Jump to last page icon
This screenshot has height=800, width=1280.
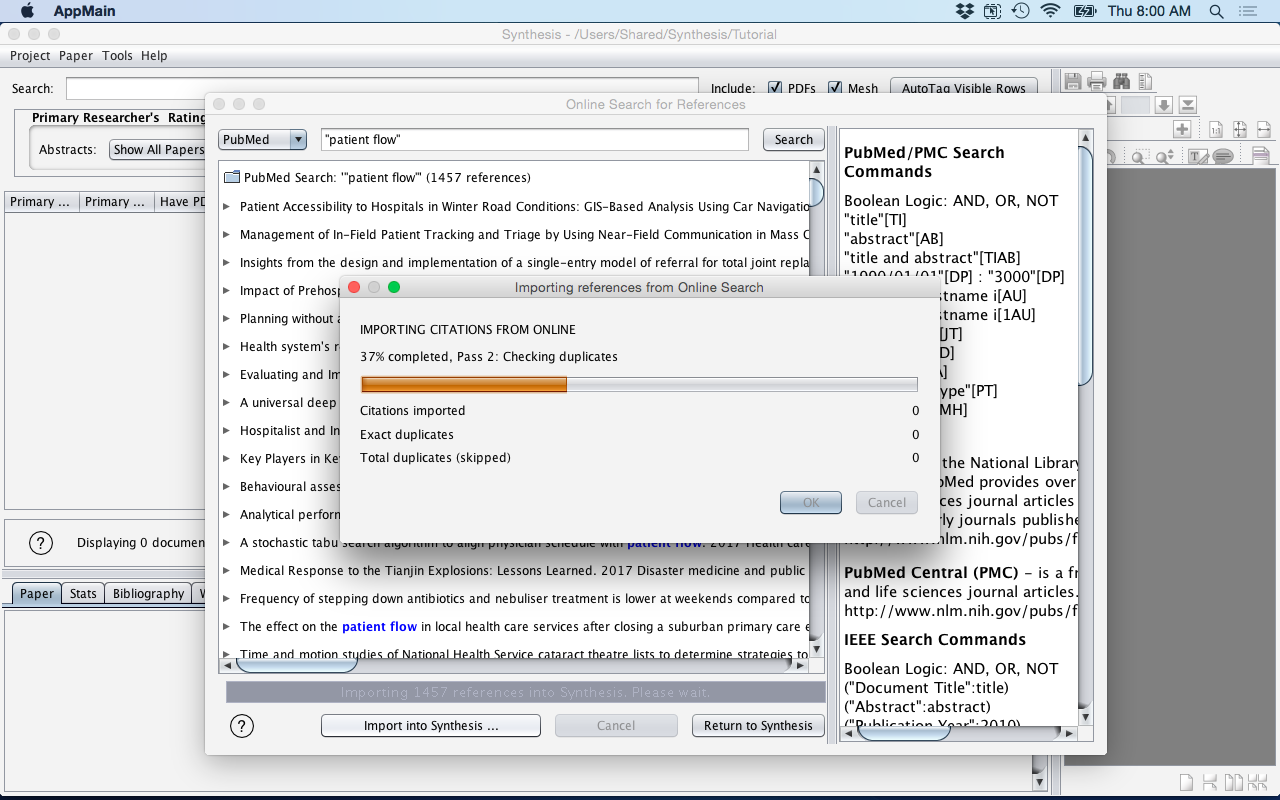tap(1187, 105)
